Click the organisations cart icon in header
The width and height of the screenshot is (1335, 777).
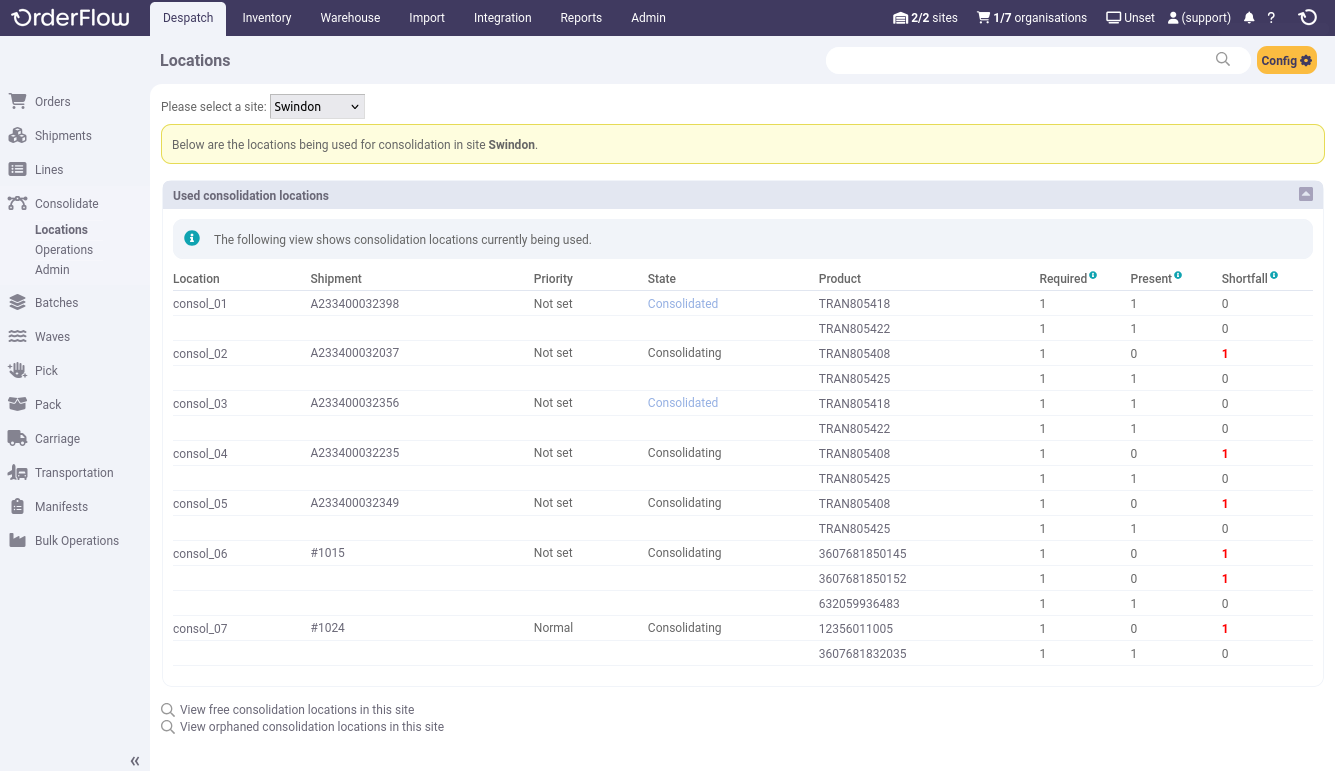[983, 18]
